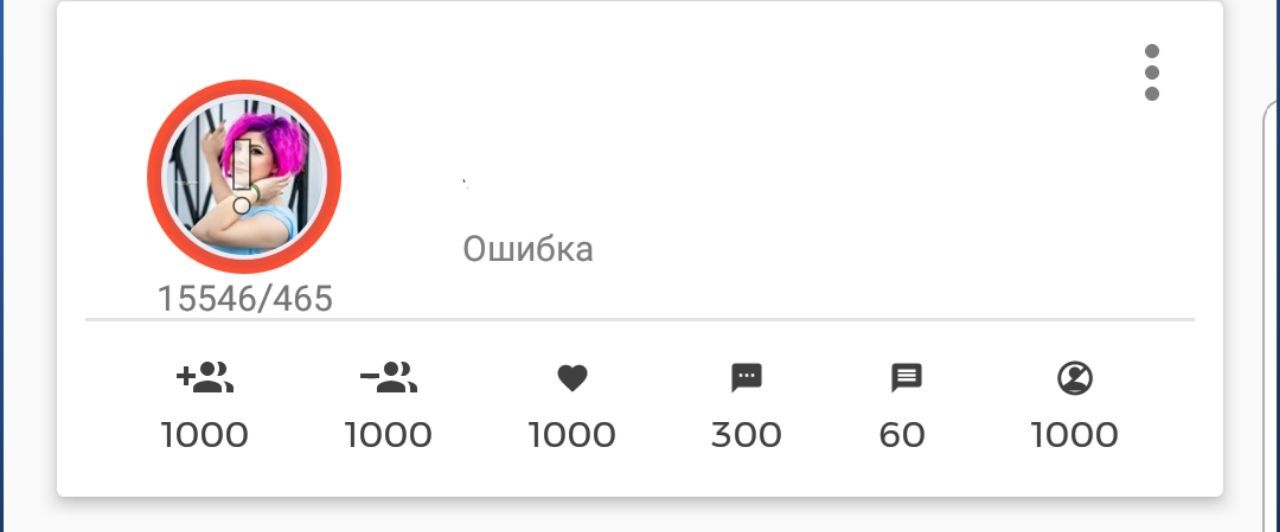The image size is (1280, 532).
Task: Open the pink-haired profile avatar
Action: point(244,176)
